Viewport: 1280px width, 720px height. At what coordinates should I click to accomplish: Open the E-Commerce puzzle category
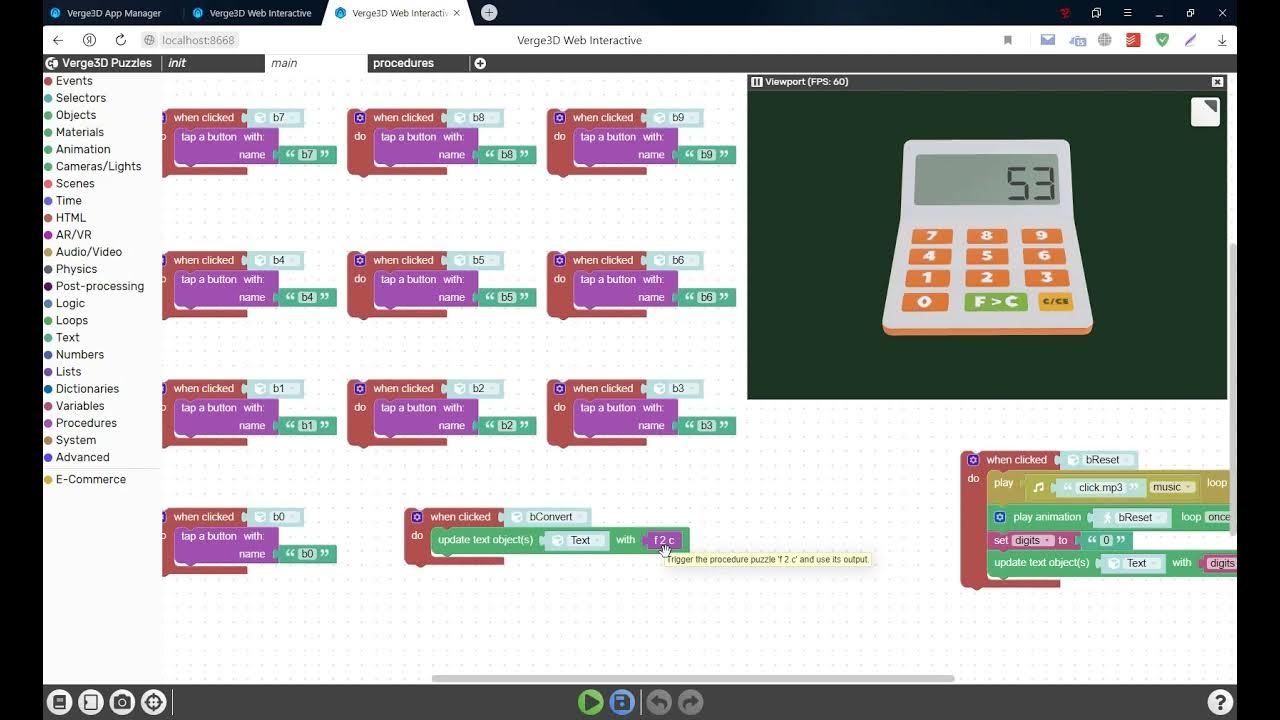[90, 479]
